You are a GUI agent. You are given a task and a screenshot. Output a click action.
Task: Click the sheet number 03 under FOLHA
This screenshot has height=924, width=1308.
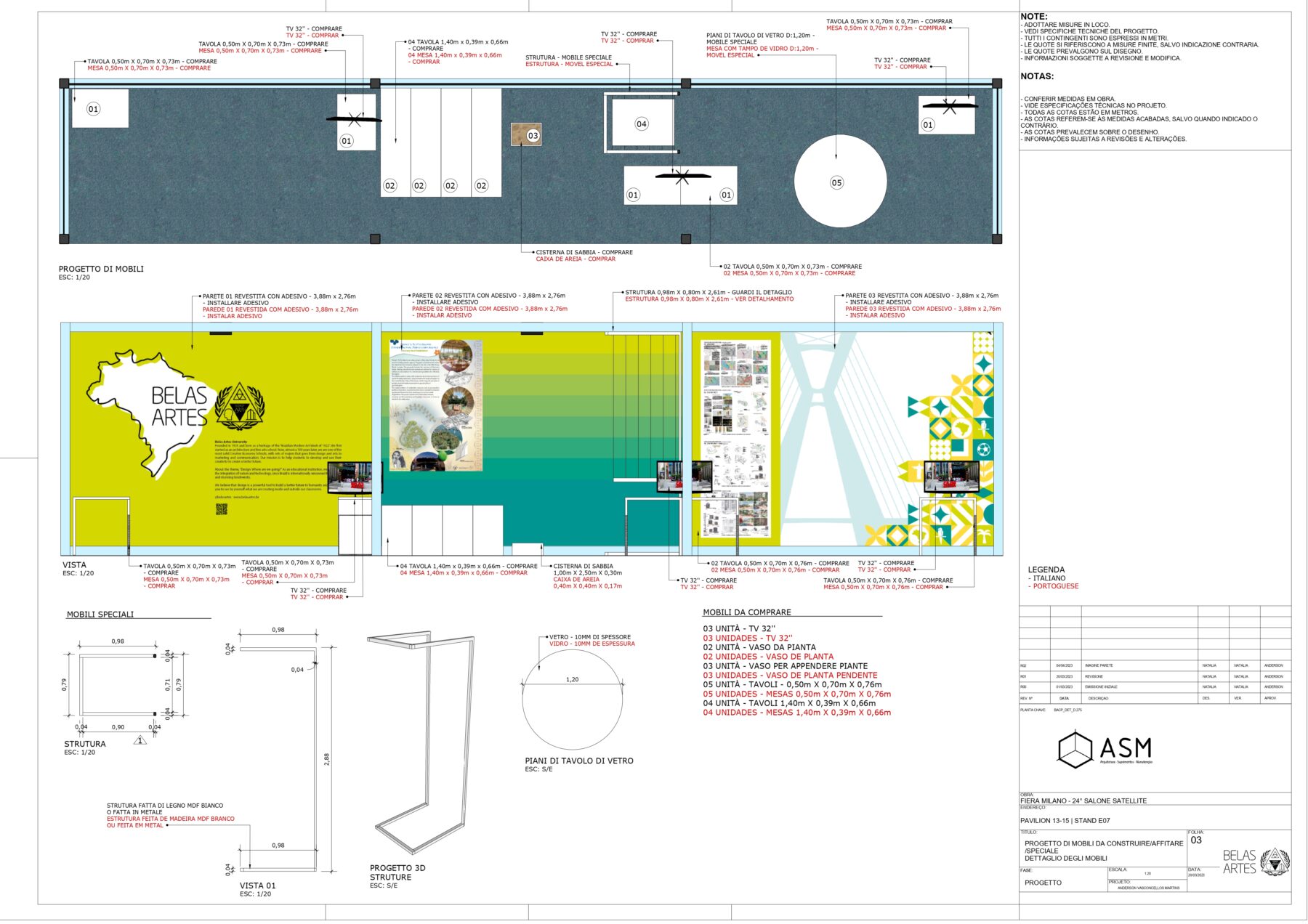click(1196, 840)
